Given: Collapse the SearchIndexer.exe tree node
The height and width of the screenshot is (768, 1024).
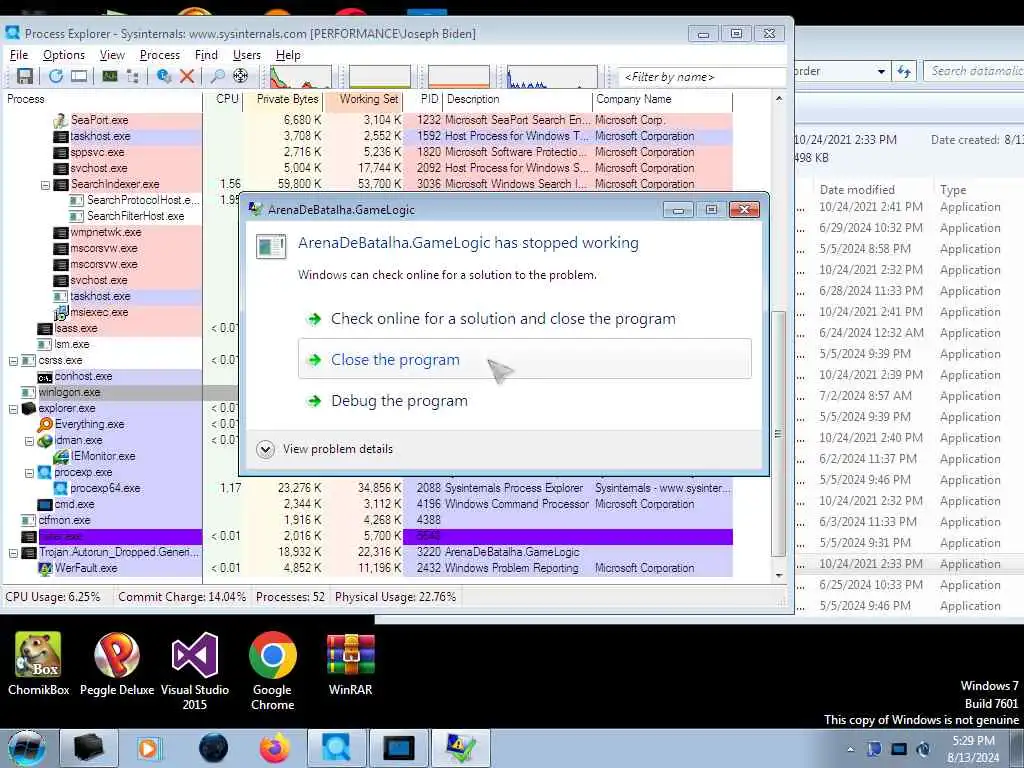Looking at the screenshot, I should click(45, 185).
